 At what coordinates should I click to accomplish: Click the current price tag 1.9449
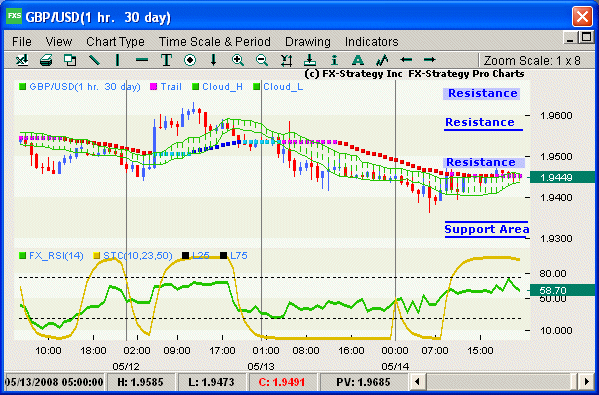(x=562, y=177)
